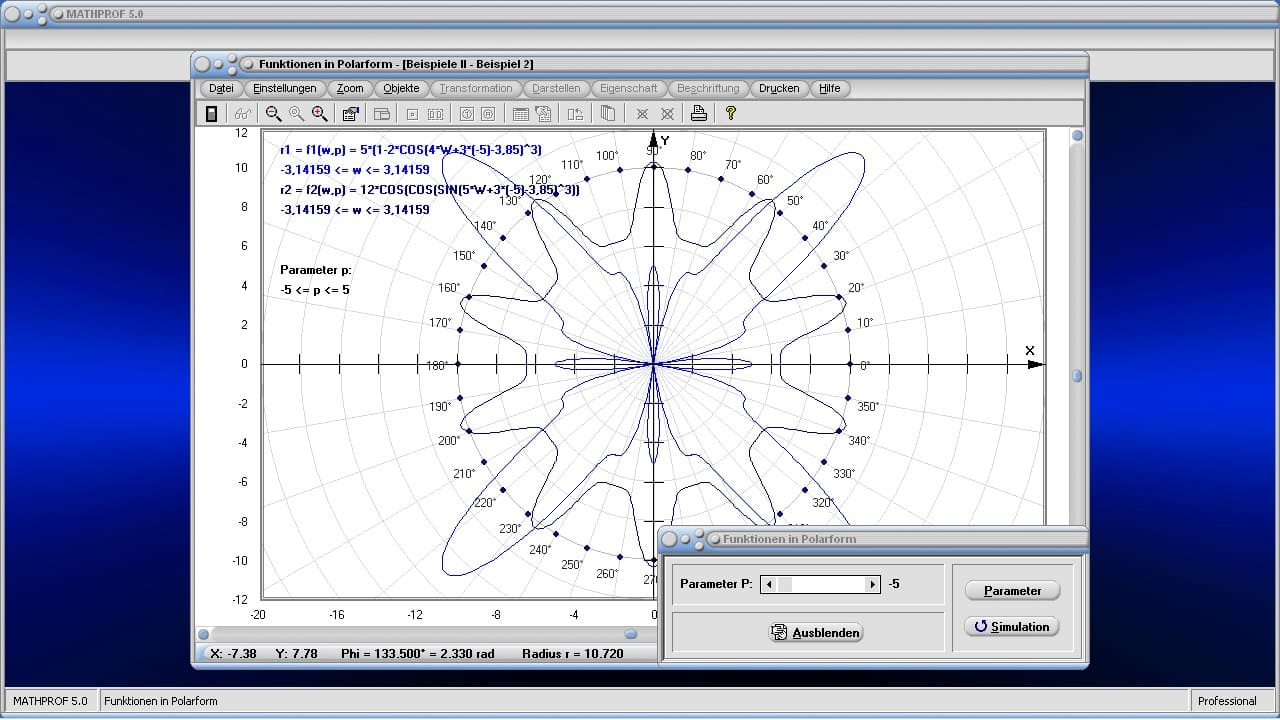Click the Parameter button
The height and width of the screenshot is (720, 1280).
coord(1012,591)
